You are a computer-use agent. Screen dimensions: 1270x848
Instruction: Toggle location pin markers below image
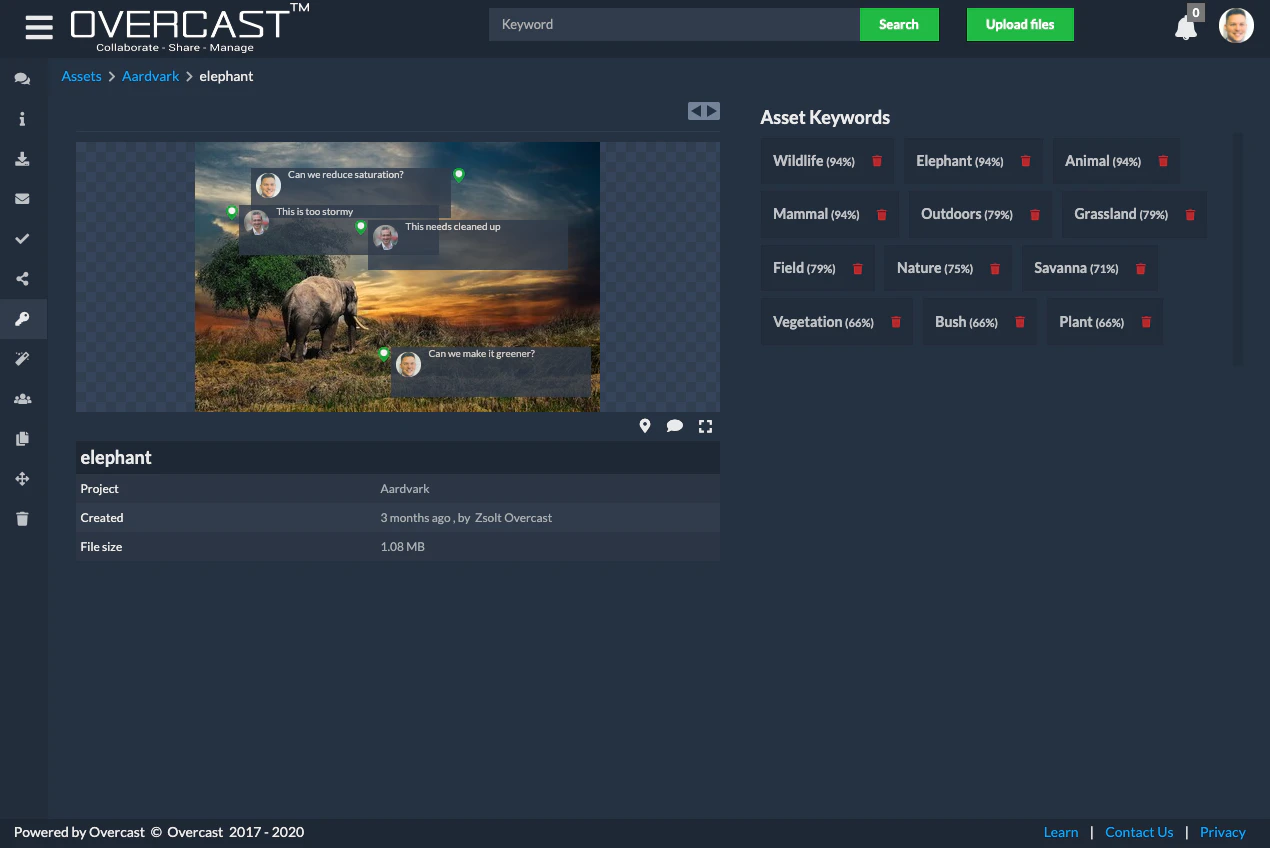645,426
